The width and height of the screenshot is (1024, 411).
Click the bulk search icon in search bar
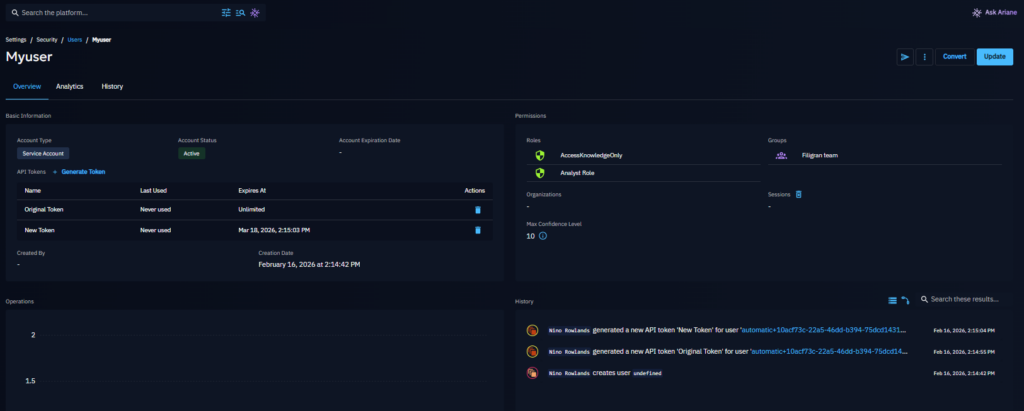click(x=240, y=13)
